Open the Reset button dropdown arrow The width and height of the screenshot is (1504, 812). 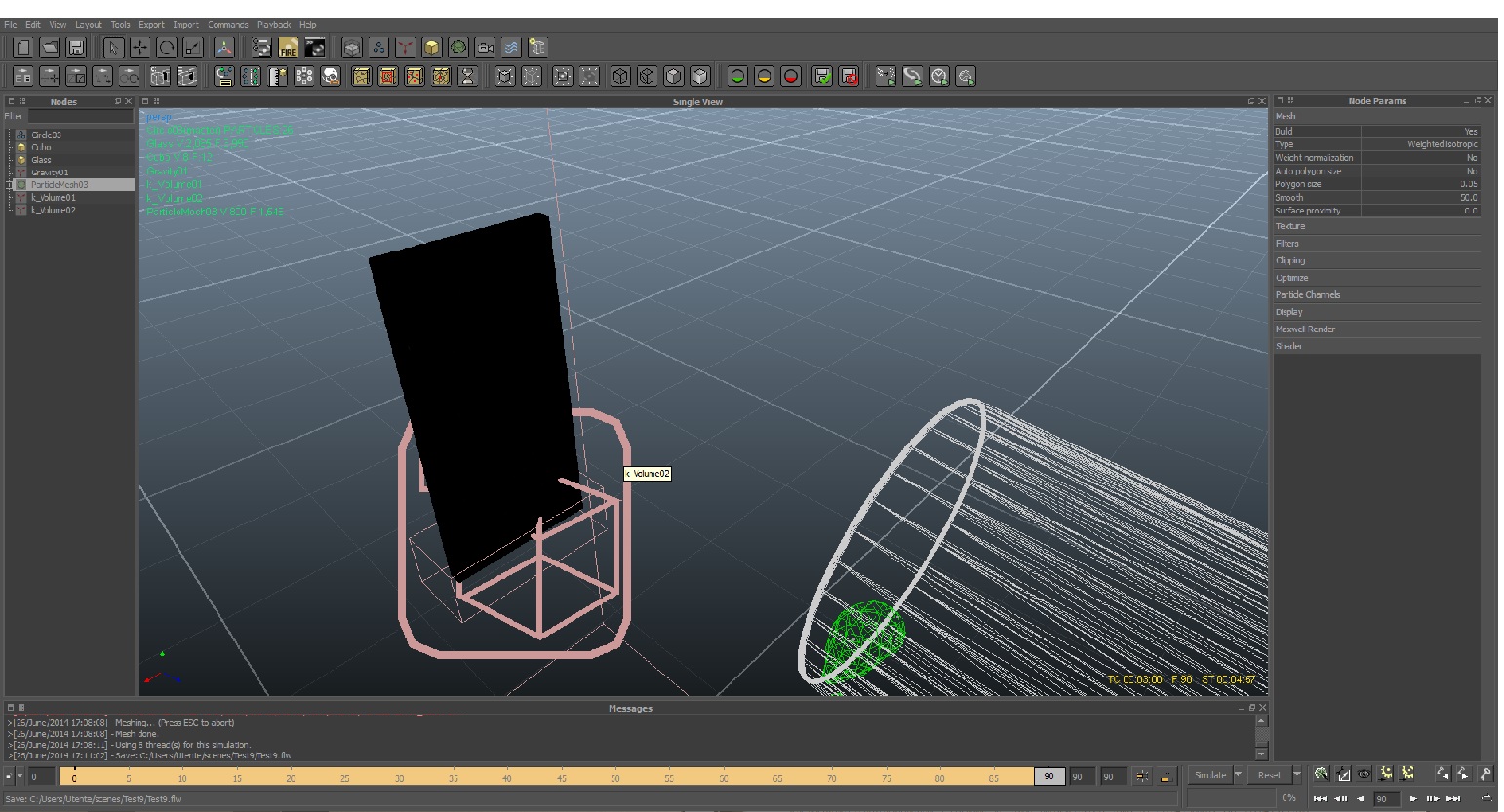click(1296, 775)
